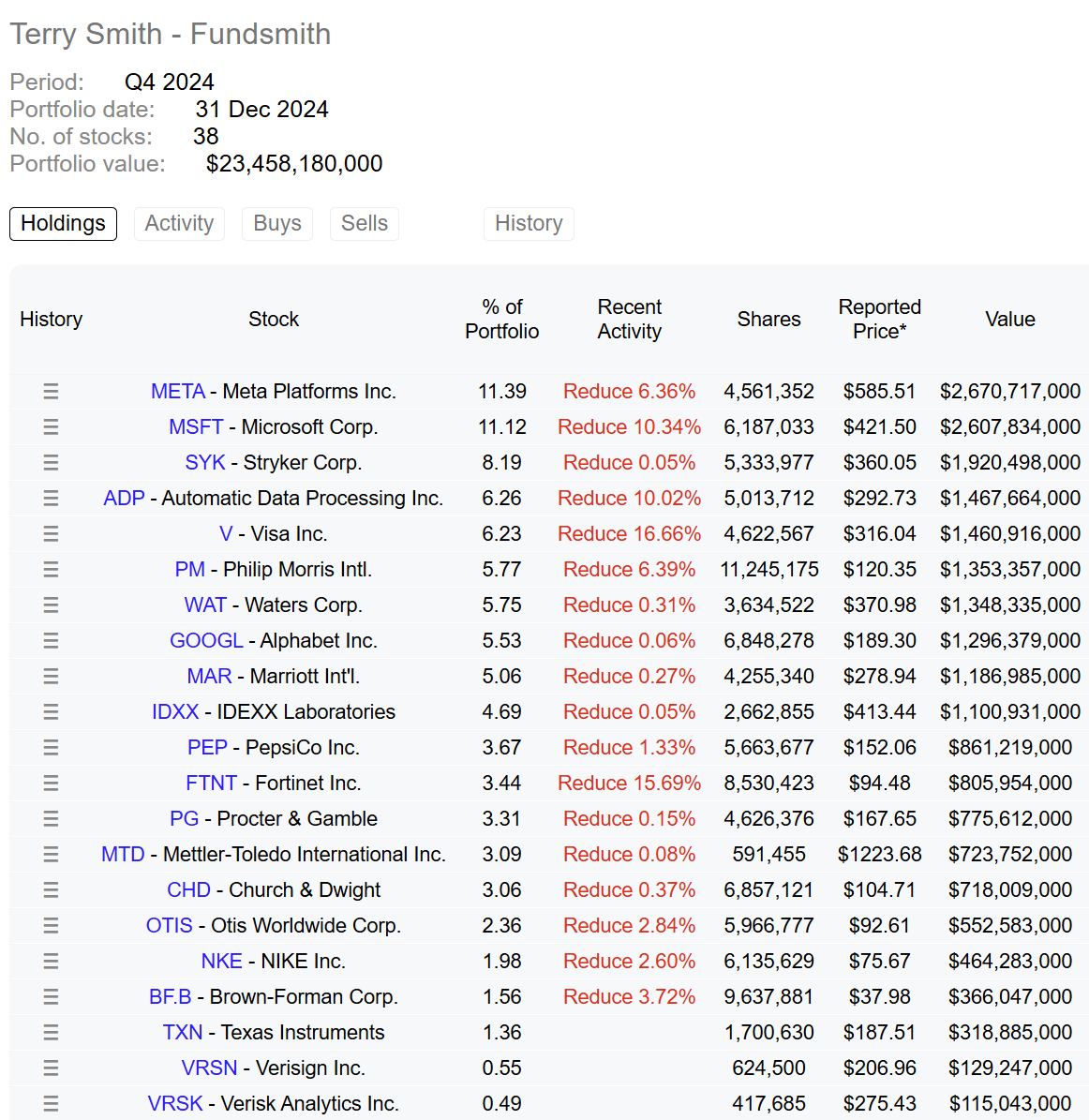Open history icon for Waters Corp. row

point(51,605)
